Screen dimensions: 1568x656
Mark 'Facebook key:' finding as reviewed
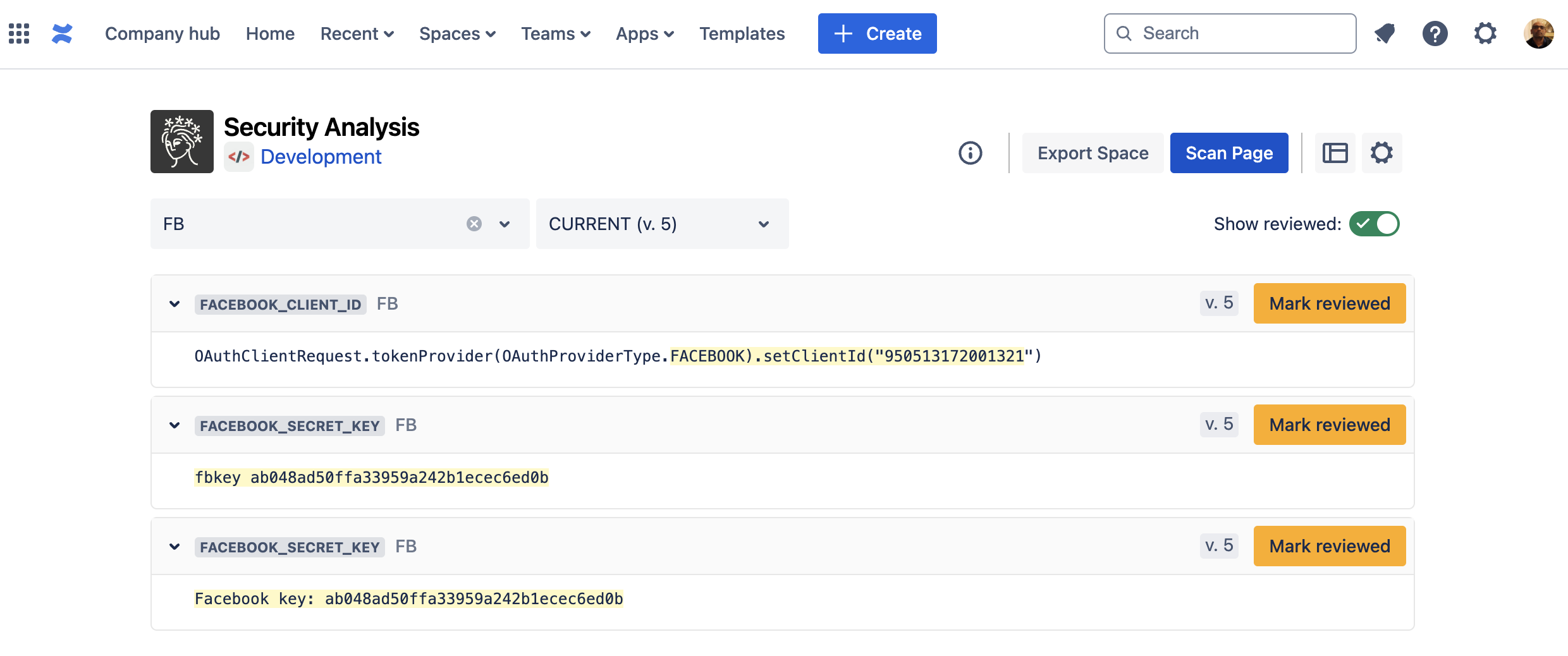coord(1330,546)
